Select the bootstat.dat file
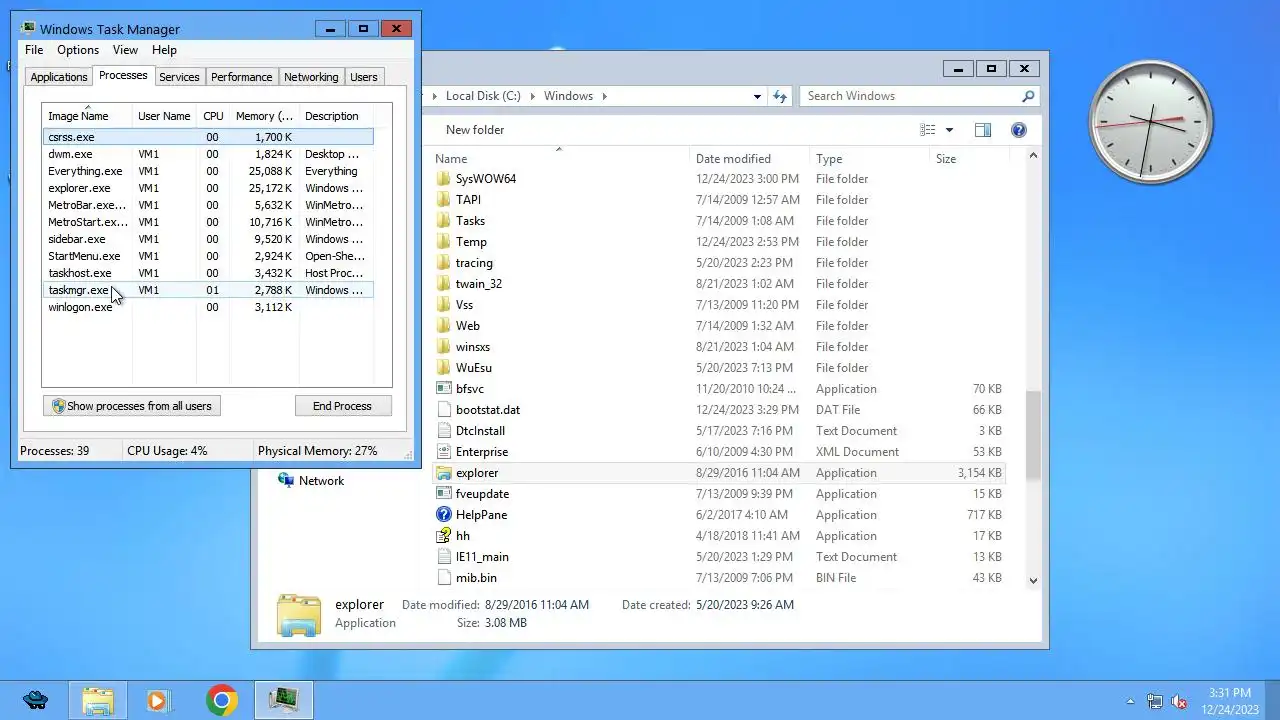 coord(720,410)
